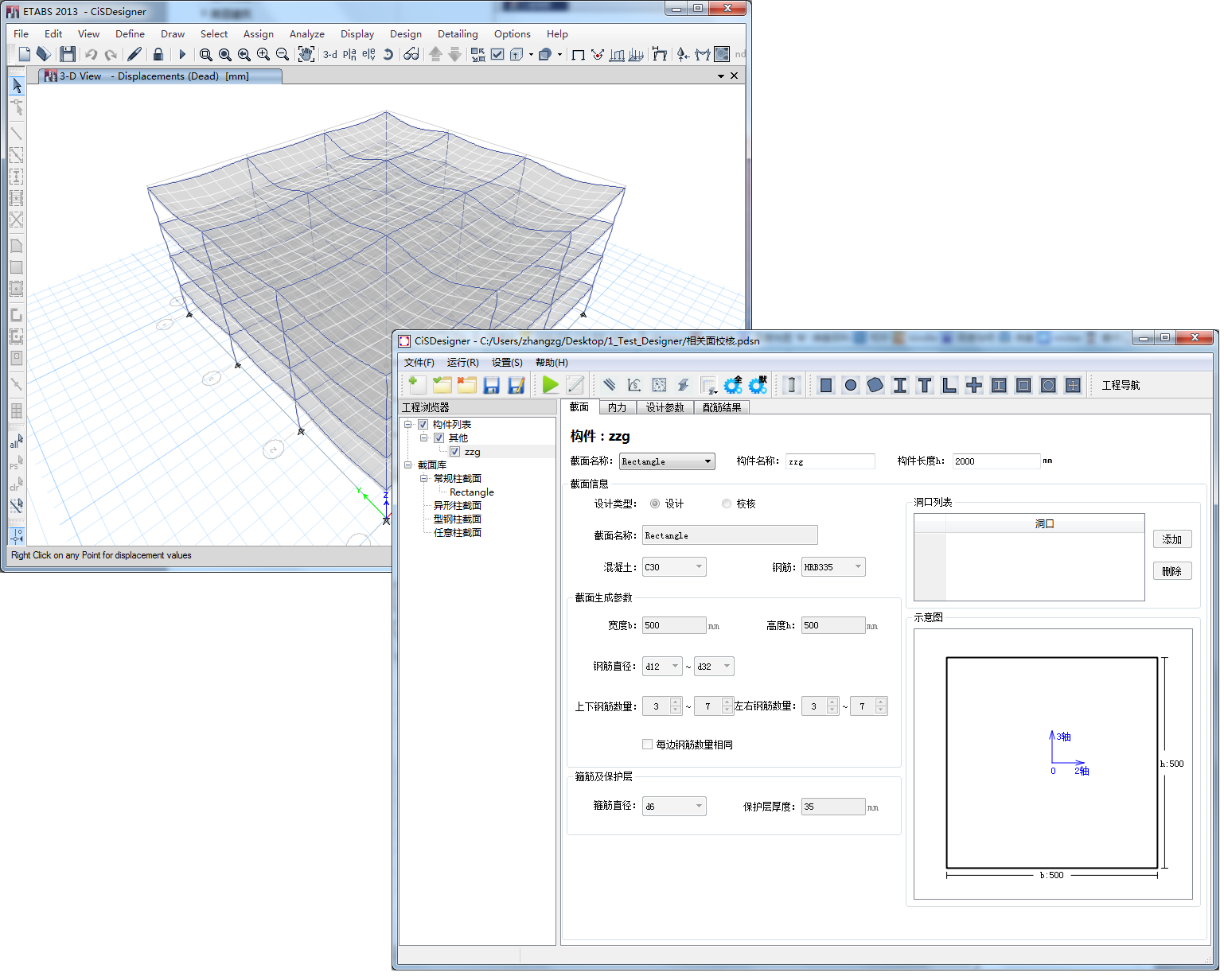Pick the L-shaped section icon
Viewport: 1224px width, 980px height.
click(949, 386)
